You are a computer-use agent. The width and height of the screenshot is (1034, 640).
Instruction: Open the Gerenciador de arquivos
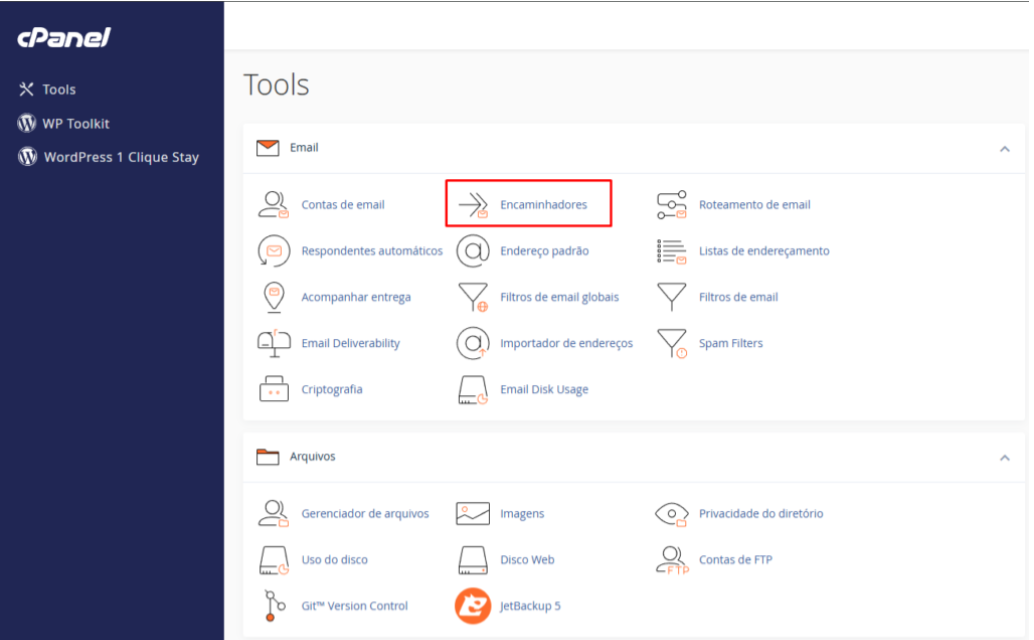[365, 513]
